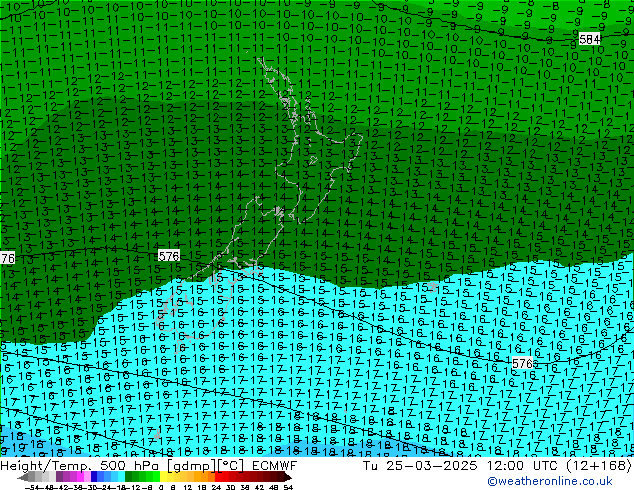Click the -54 value on the legend scale

pos(32,487)
